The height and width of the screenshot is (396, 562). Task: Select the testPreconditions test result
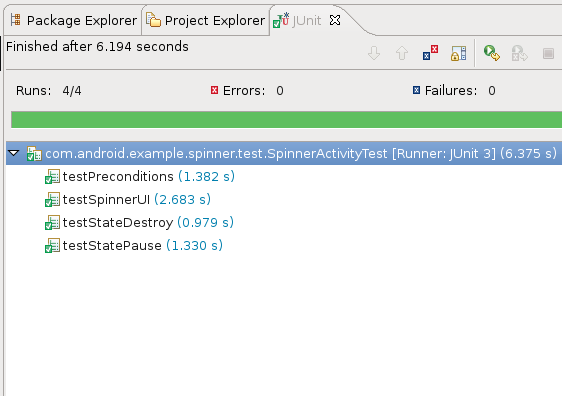(140, 176)
